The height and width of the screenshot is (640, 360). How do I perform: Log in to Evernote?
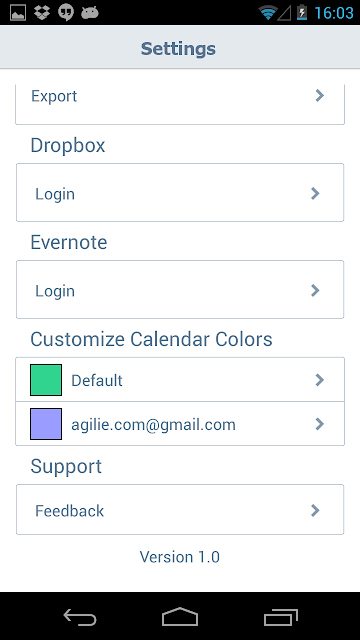[x=180, y=289]
